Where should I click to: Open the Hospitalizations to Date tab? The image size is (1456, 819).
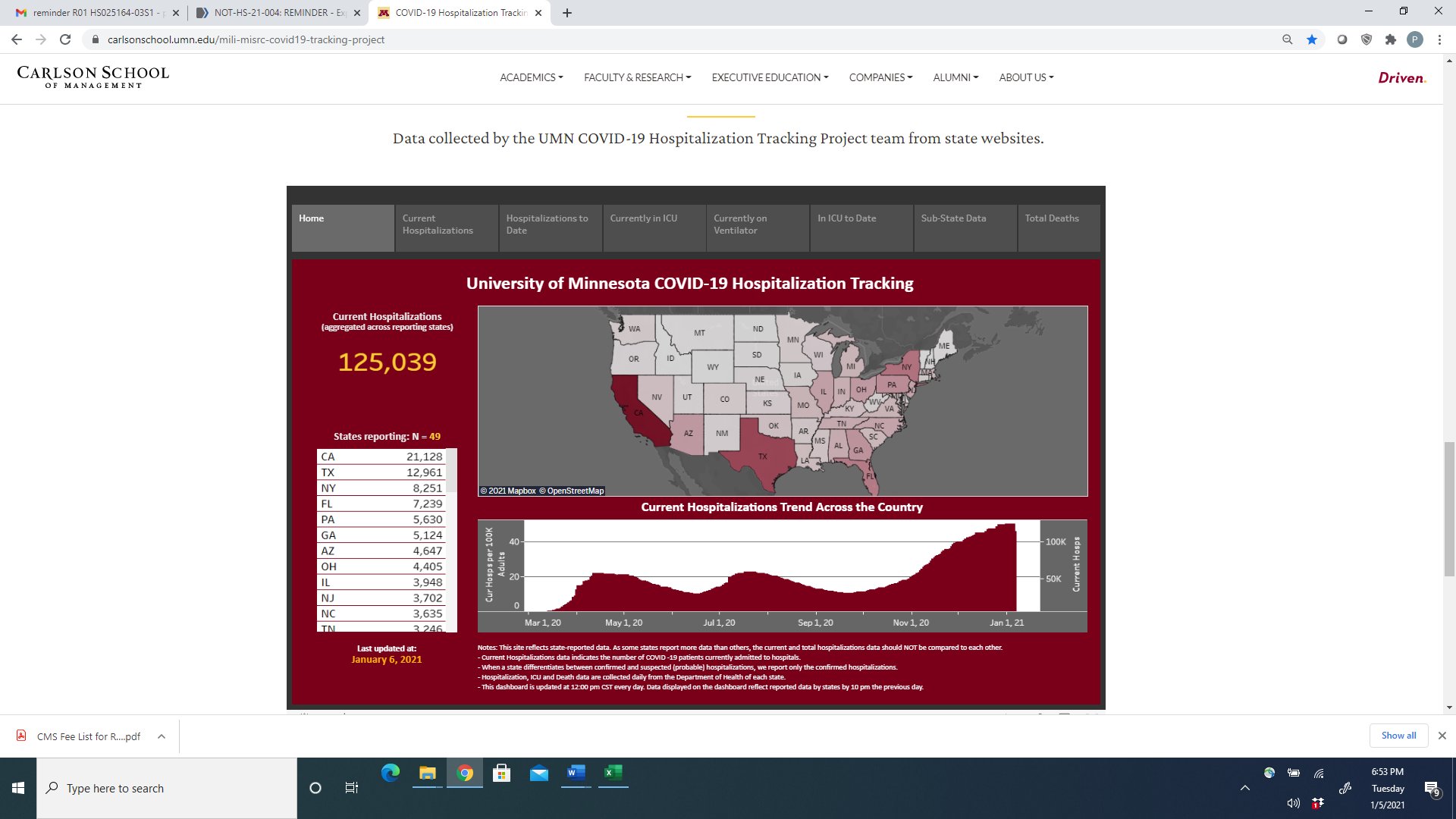(x=551, y=227)
